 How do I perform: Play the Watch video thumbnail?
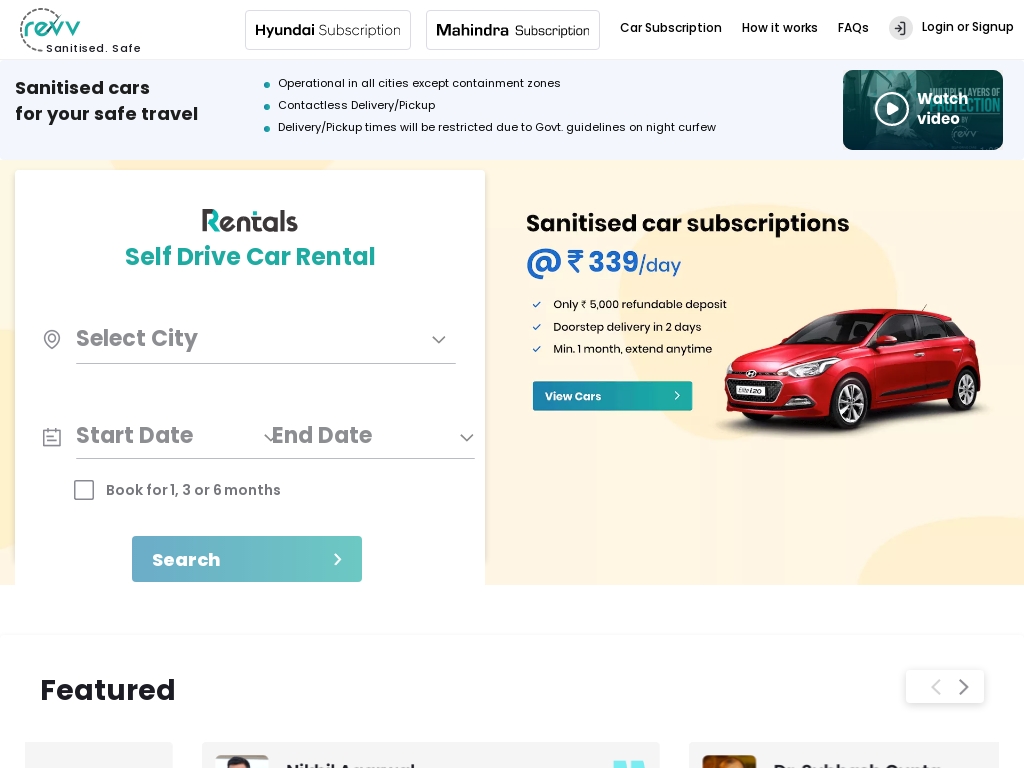tap(923, 110)
